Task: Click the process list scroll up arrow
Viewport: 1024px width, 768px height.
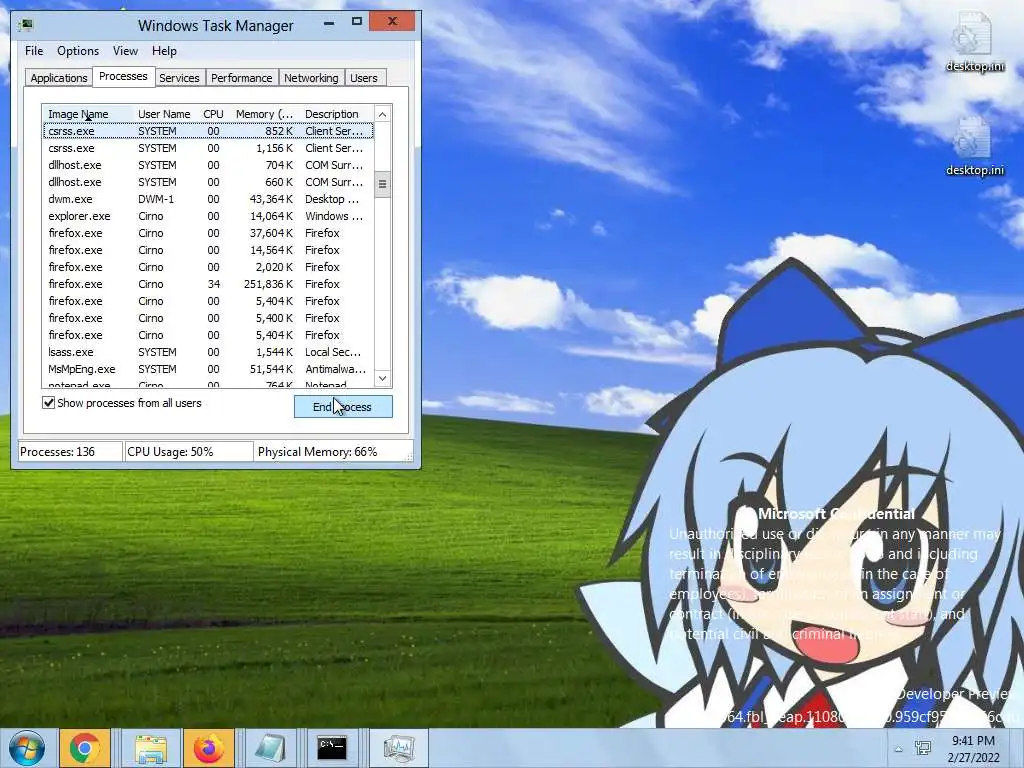Action: coord(383,114)
